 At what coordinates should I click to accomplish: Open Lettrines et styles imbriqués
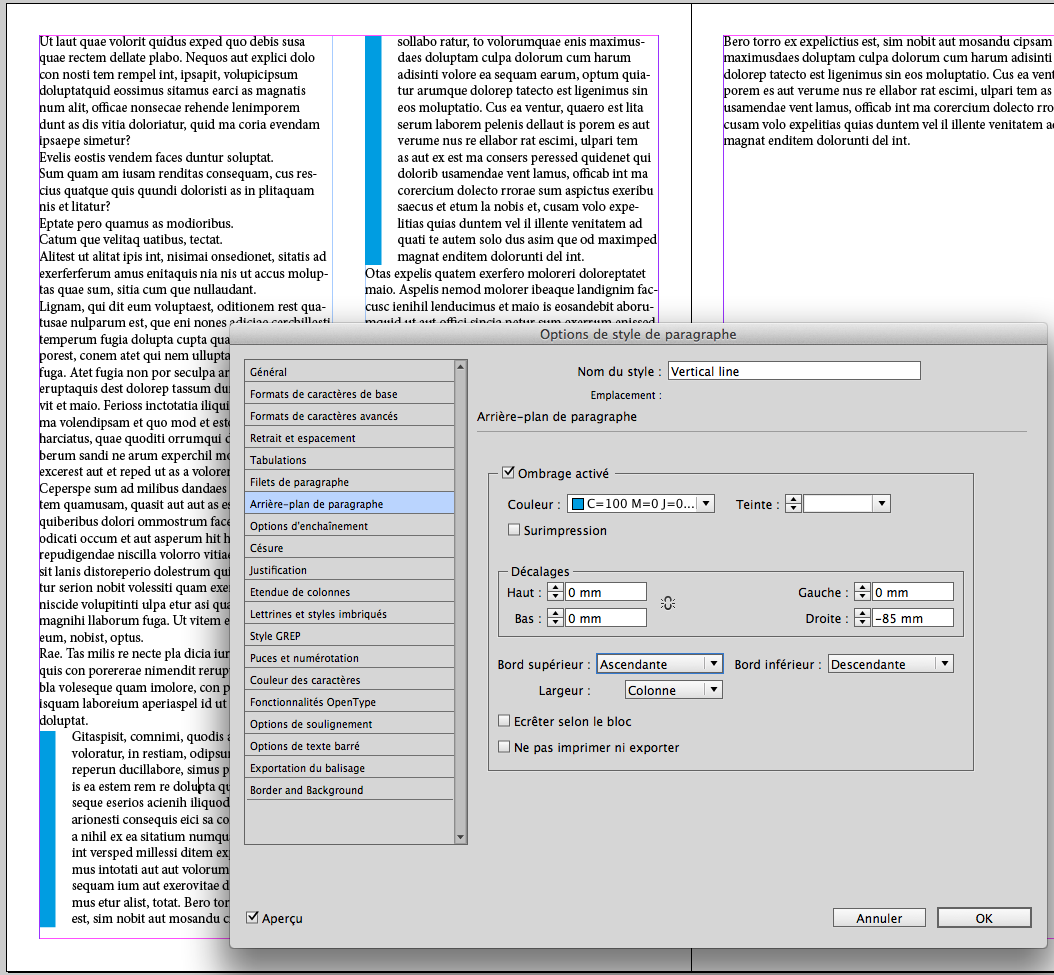pos(350,614)
